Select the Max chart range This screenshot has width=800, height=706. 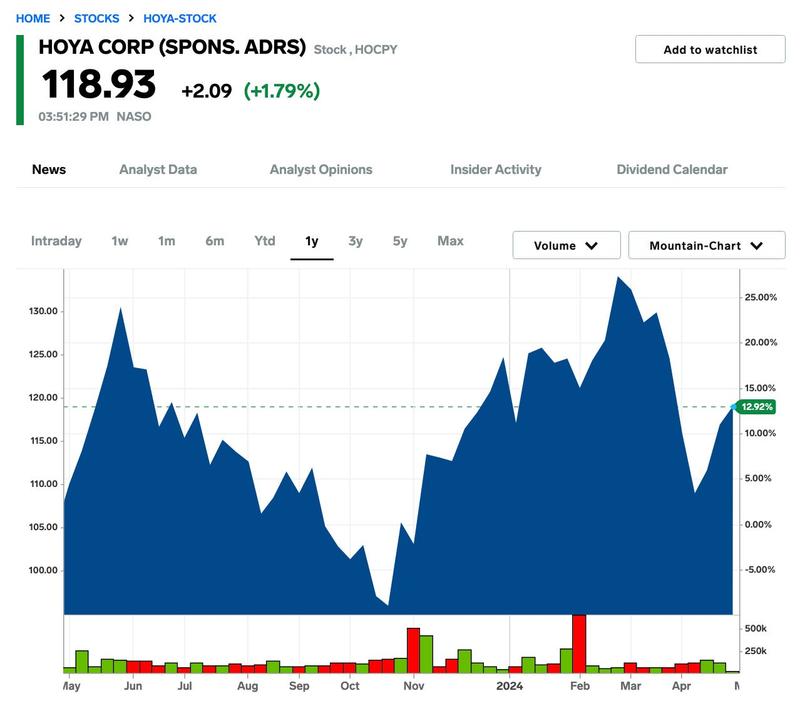[x=451, y=241]
